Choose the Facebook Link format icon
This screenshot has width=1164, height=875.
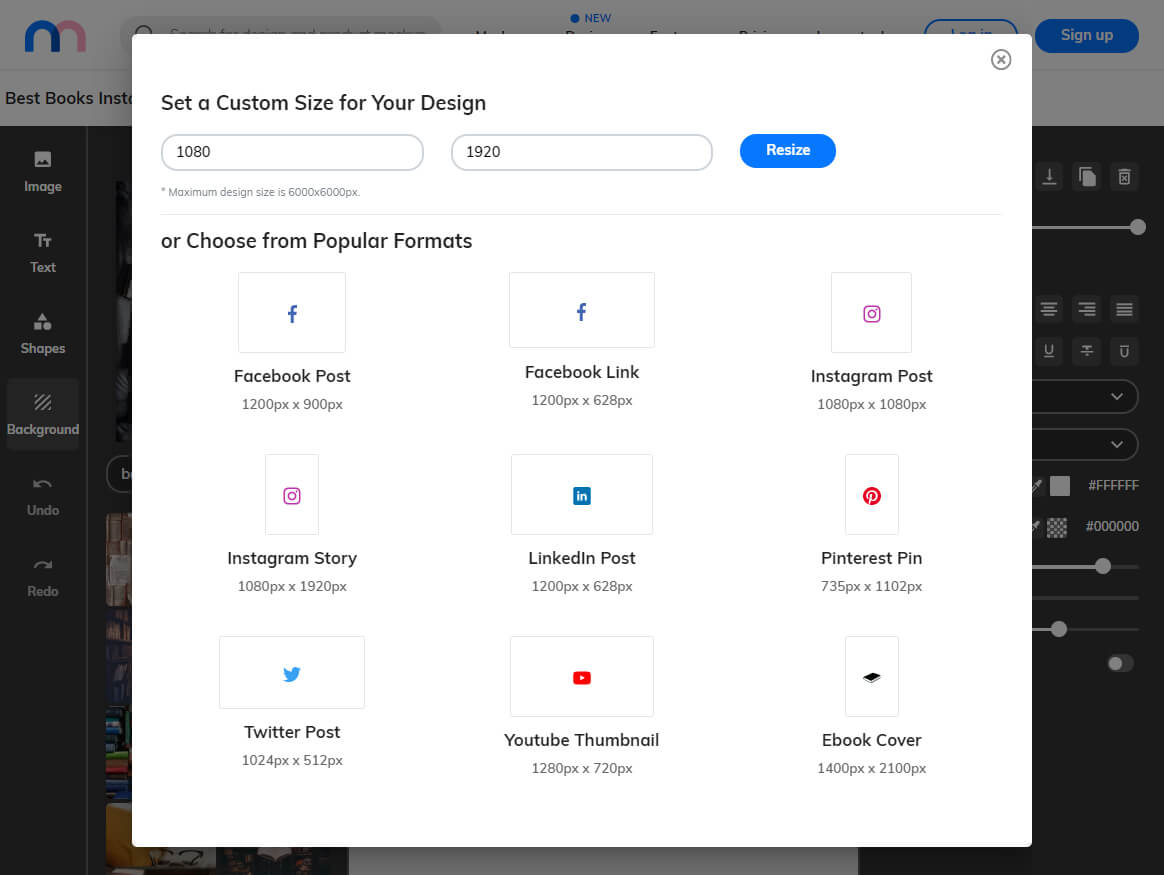point(582,309)
